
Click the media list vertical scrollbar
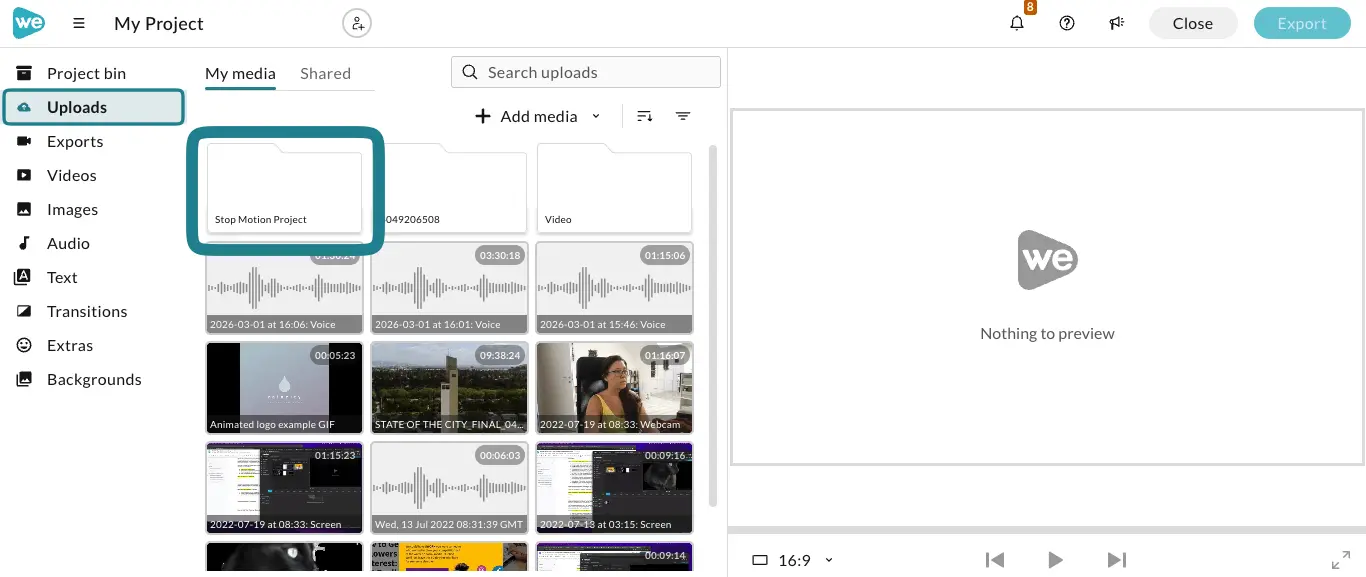[x=713, y=325]
